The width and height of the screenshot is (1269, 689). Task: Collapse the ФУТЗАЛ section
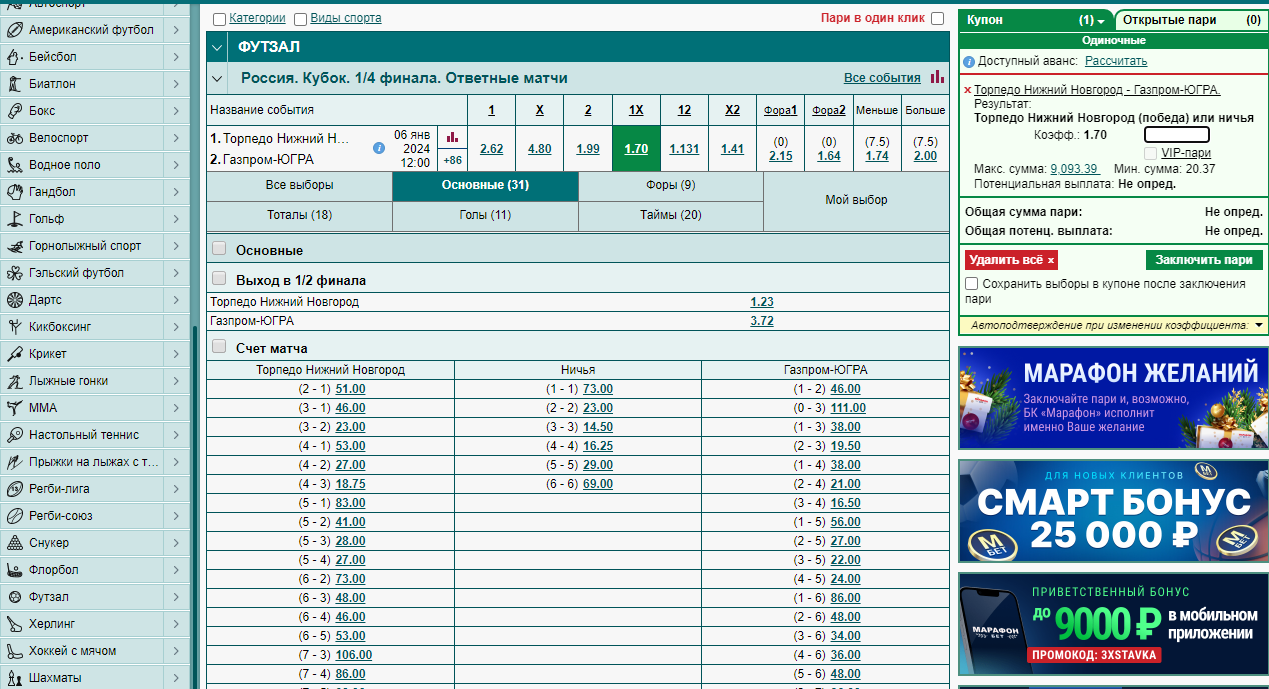click(217, 47)
